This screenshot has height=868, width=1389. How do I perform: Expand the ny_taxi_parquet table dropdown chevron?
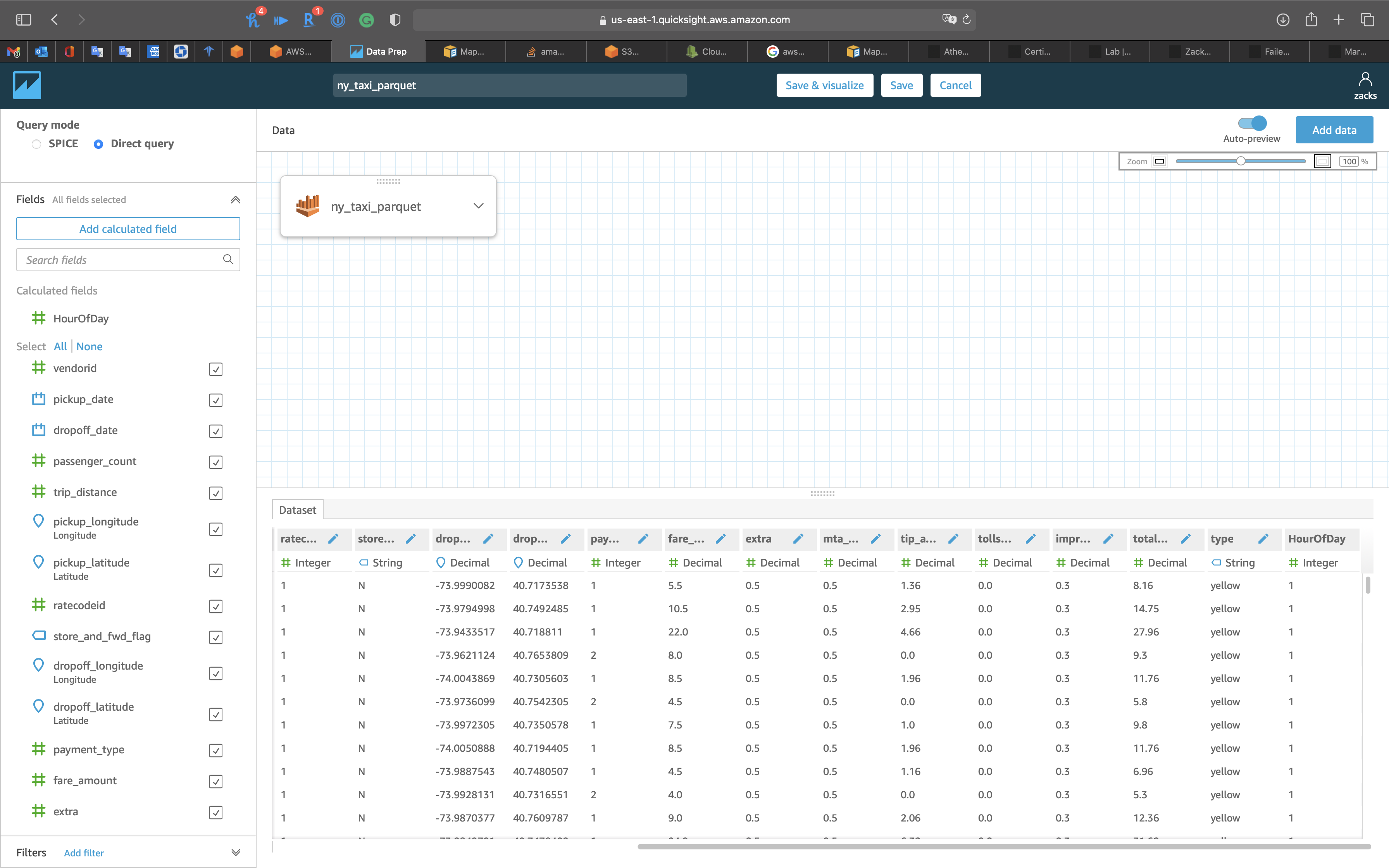(478, 206)
